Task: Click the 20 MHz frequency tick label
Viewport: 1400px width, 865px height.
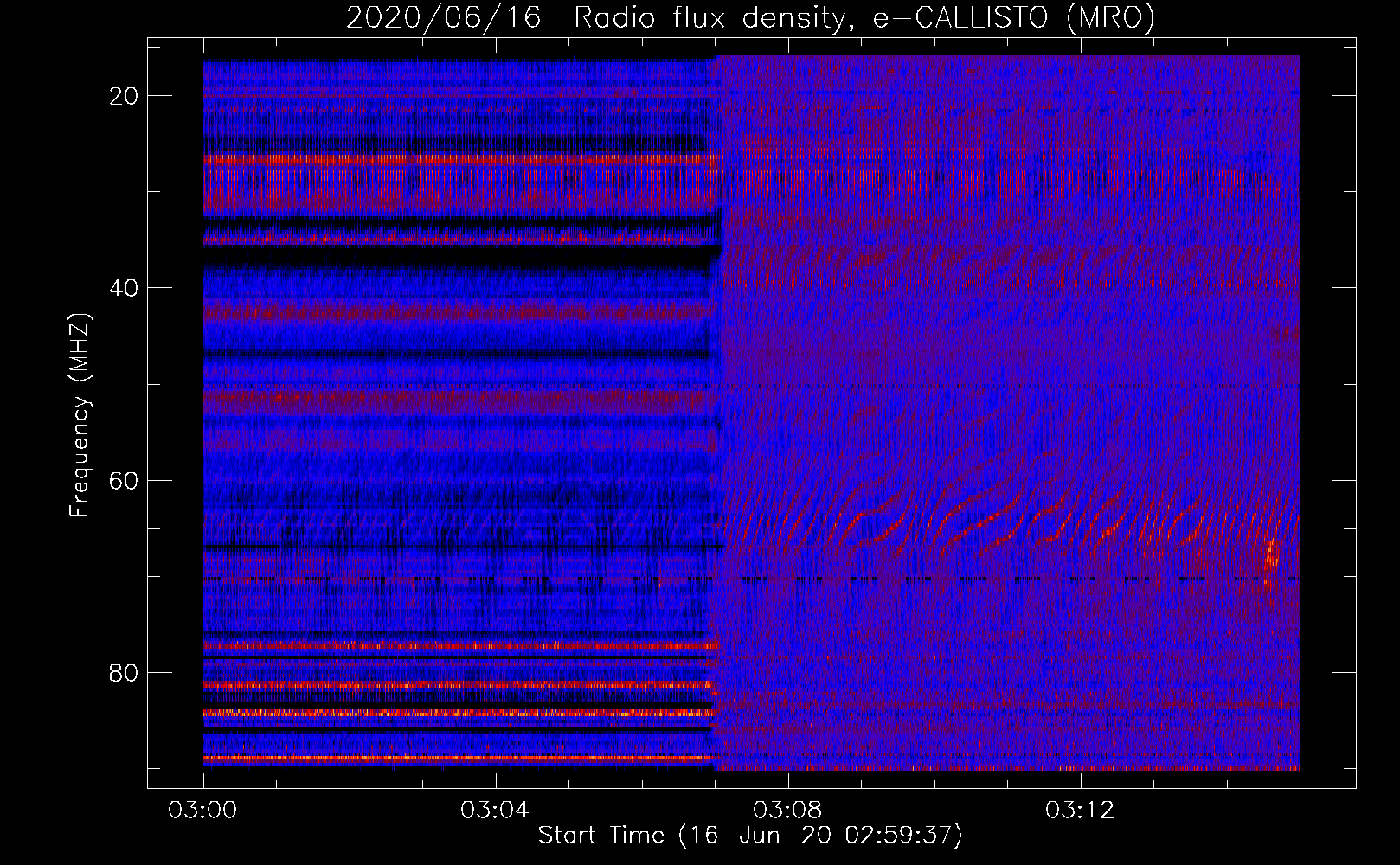Action: (124, 96)
